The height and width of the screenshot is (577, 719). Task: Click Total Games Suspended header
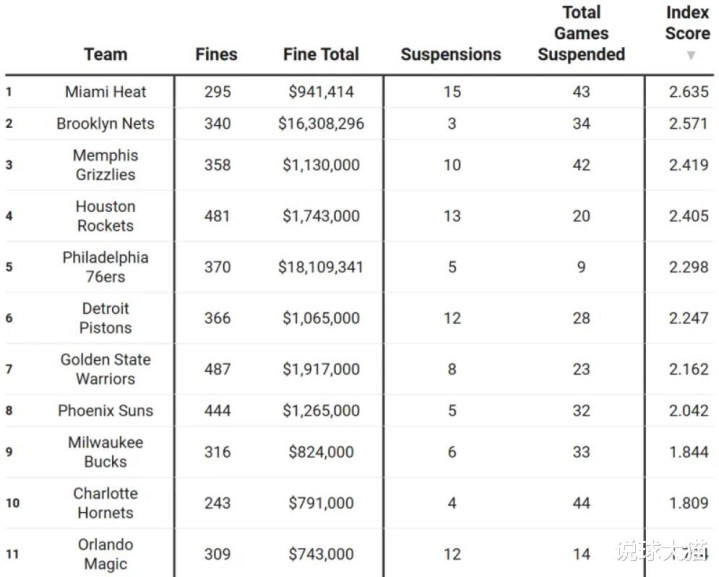click(581, 33)
